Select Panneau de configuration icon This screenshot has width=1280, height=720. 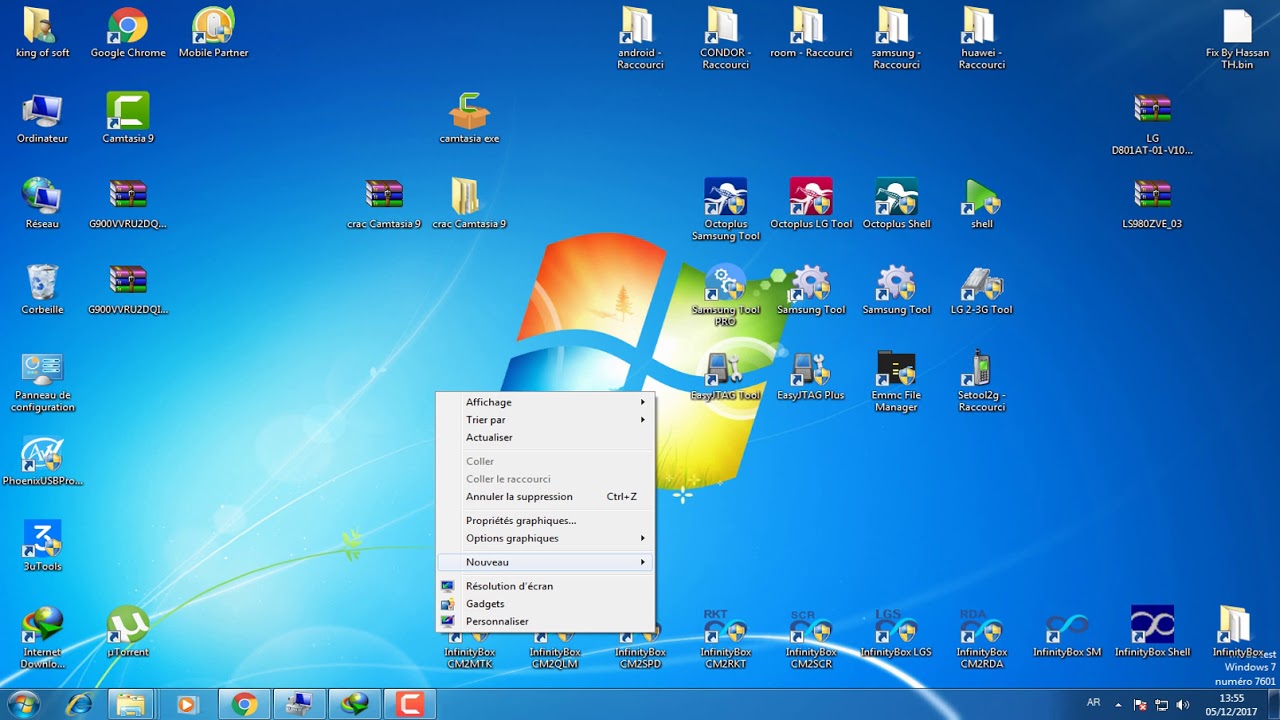[42, 382]
